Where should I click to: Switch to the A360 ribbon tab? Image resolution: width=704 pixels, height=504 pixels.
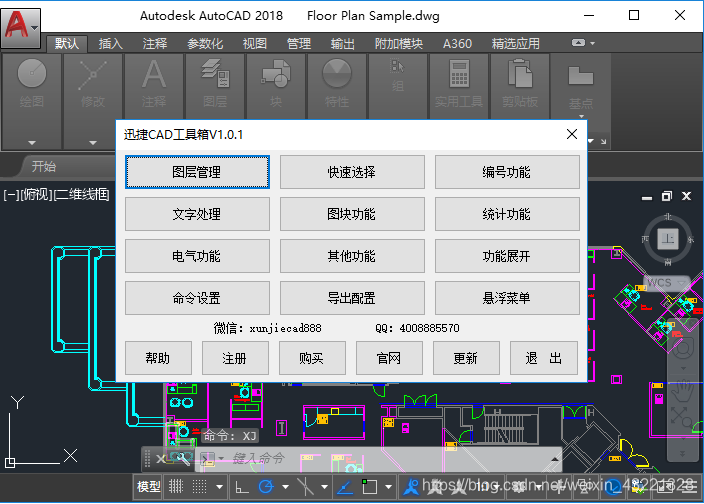tap(457, 44)
